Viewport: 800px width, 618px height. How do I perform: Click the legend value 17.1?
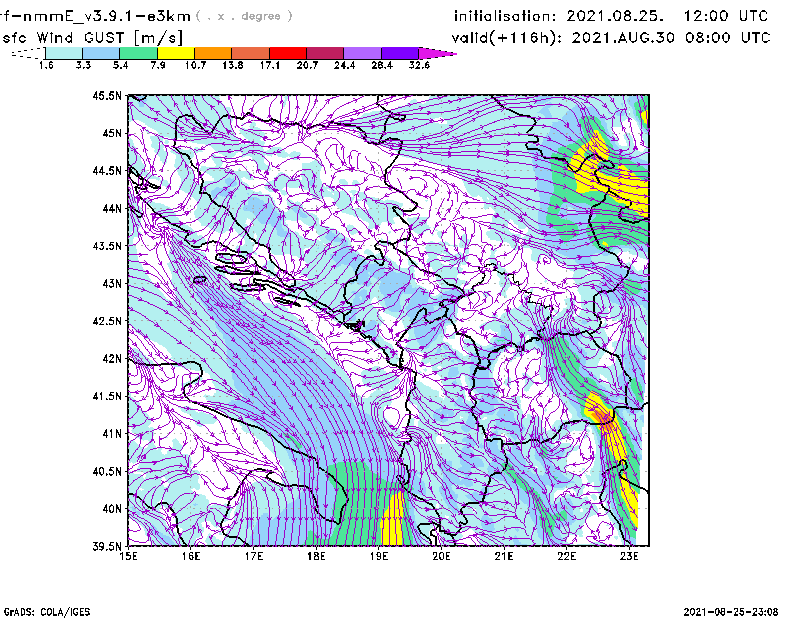(x=270, y=65)
